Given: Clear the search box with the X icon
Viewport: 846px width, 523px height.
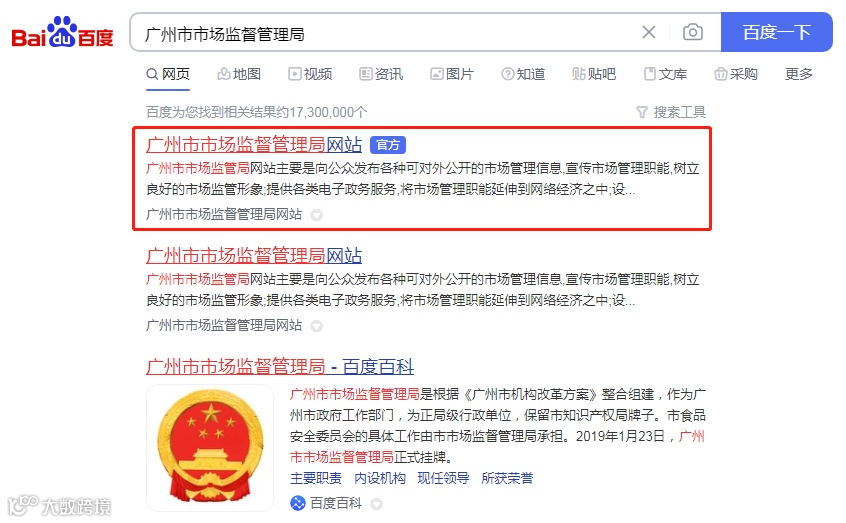Looking at the screenshot, I should pos(649,32).
